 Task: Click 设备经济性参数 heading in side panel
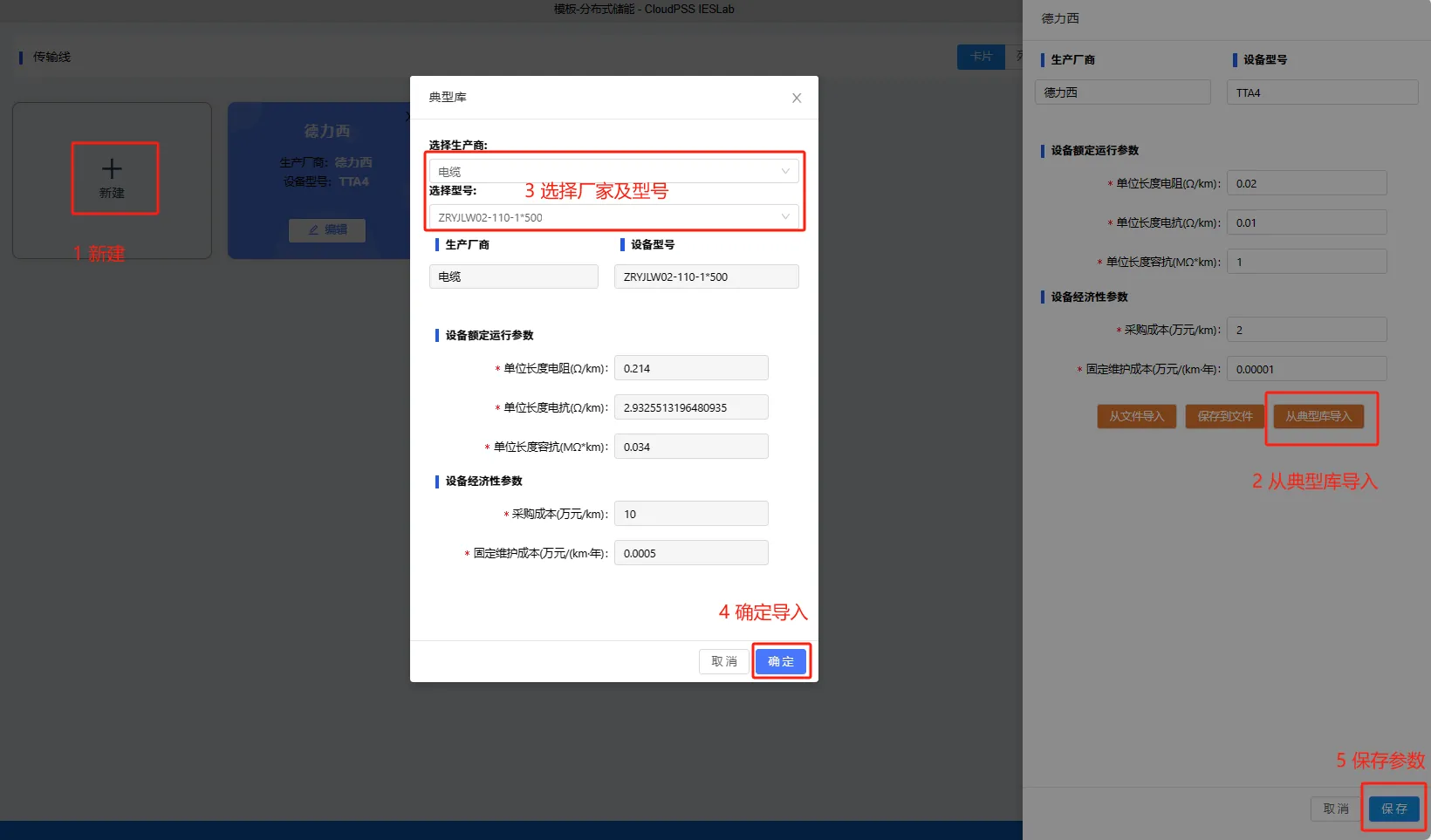(x=1090, y=297)
